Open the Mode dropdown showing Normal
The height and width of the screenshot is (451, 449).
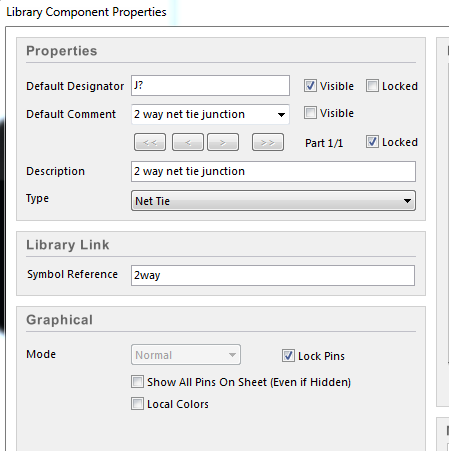[x=186, y=355]
